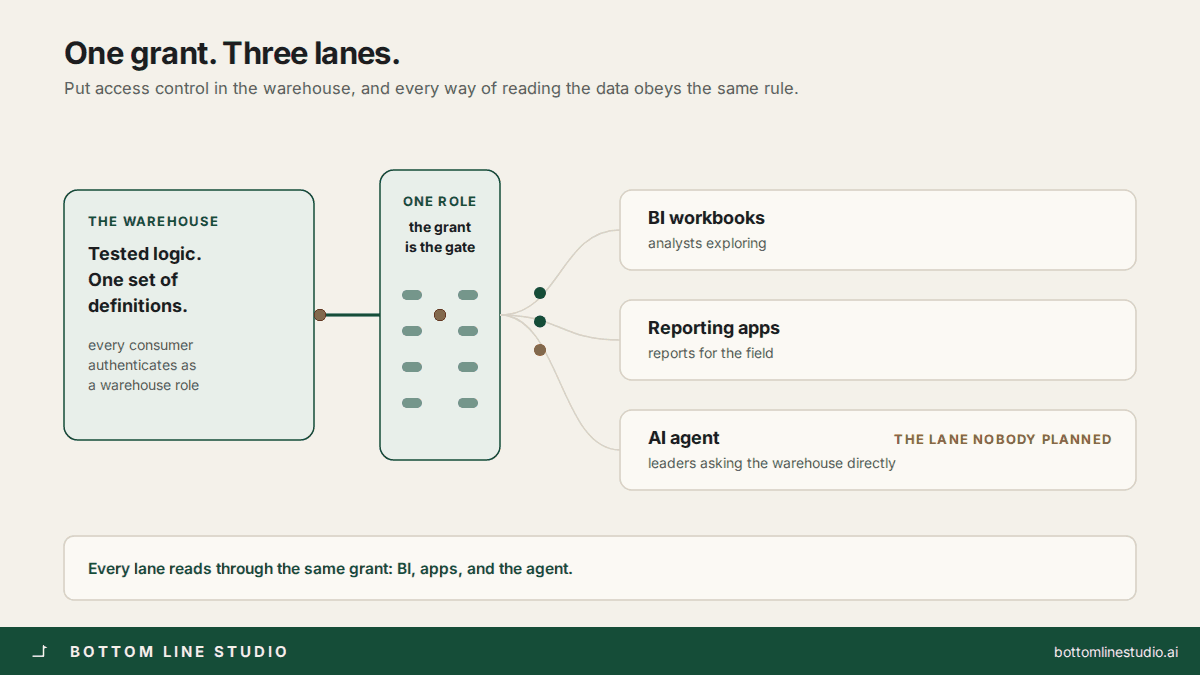The height and width of the screenshot is (675, 1200).
Task: Click "THE WAREHOUSE" label in the left card
Action: [153, 221]
